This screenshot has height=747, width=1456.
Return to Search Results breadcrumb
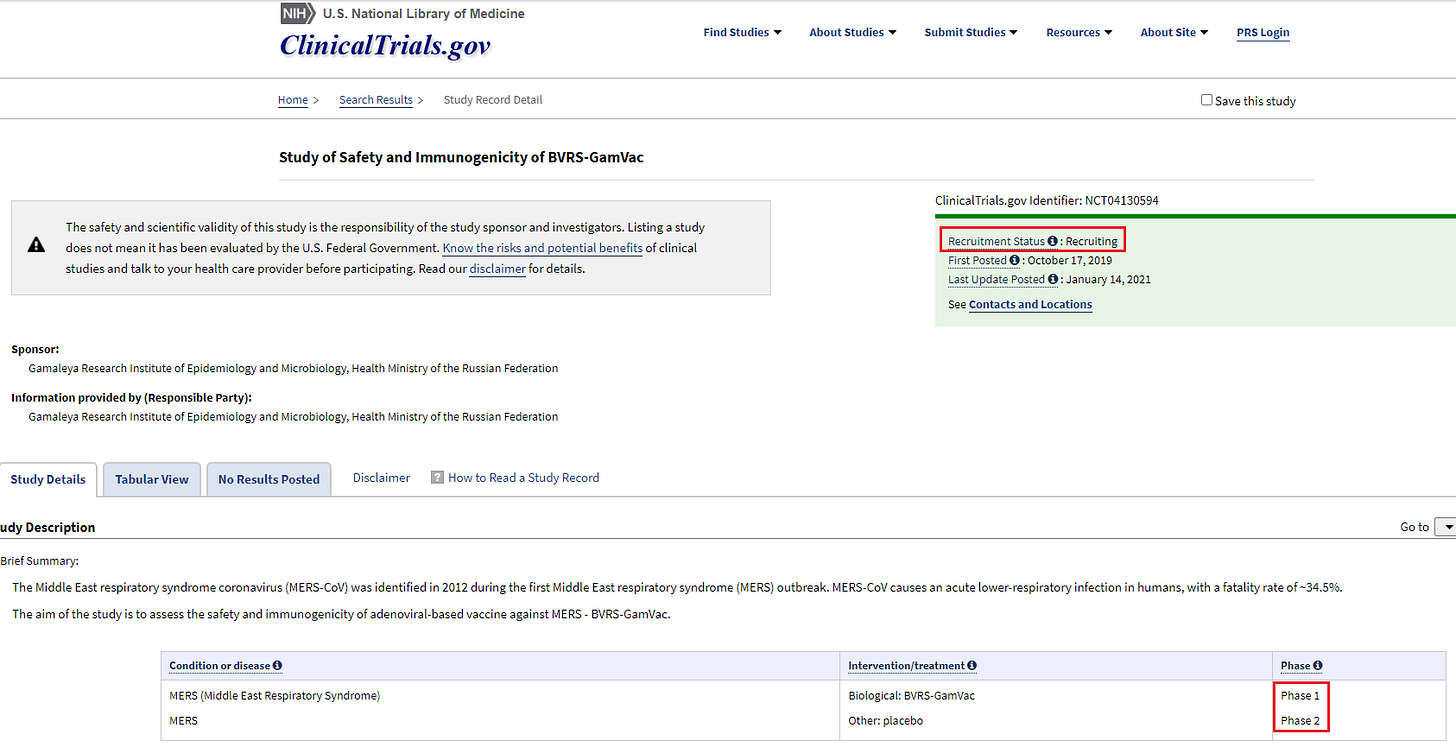tap(376, 100)
